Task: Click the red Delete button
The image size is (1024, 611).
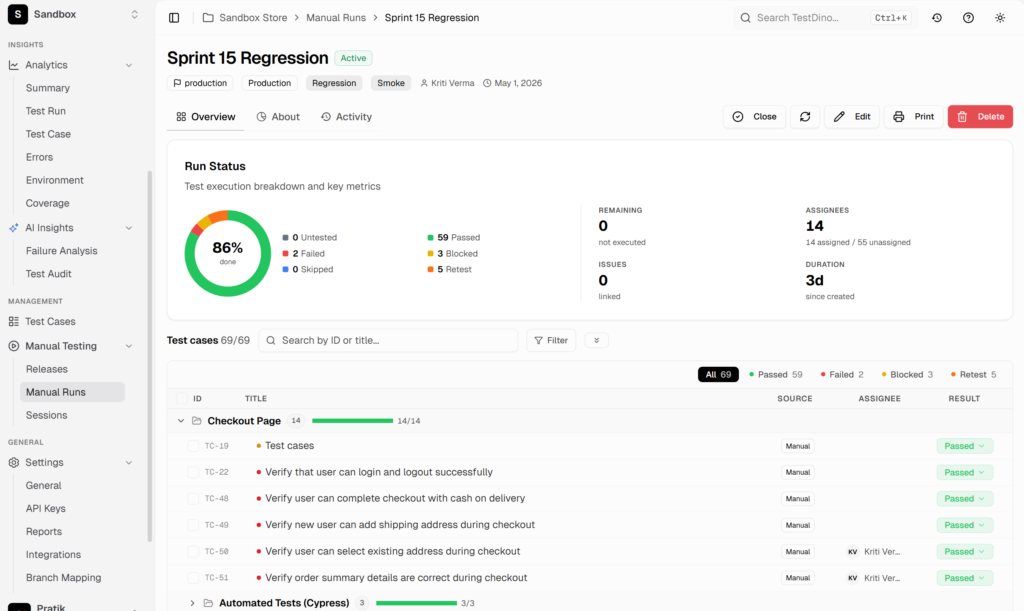Action: click(980, 116)
